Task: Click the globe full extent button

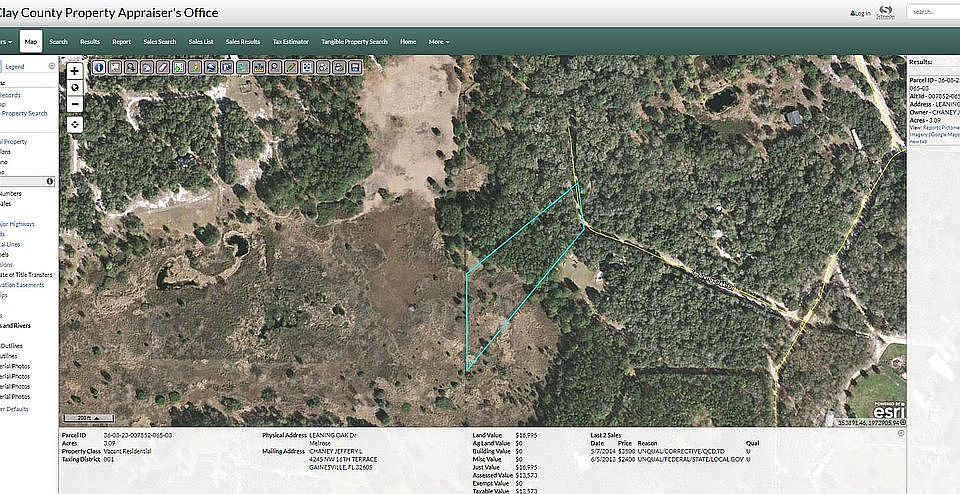Action: pos(75,87)
